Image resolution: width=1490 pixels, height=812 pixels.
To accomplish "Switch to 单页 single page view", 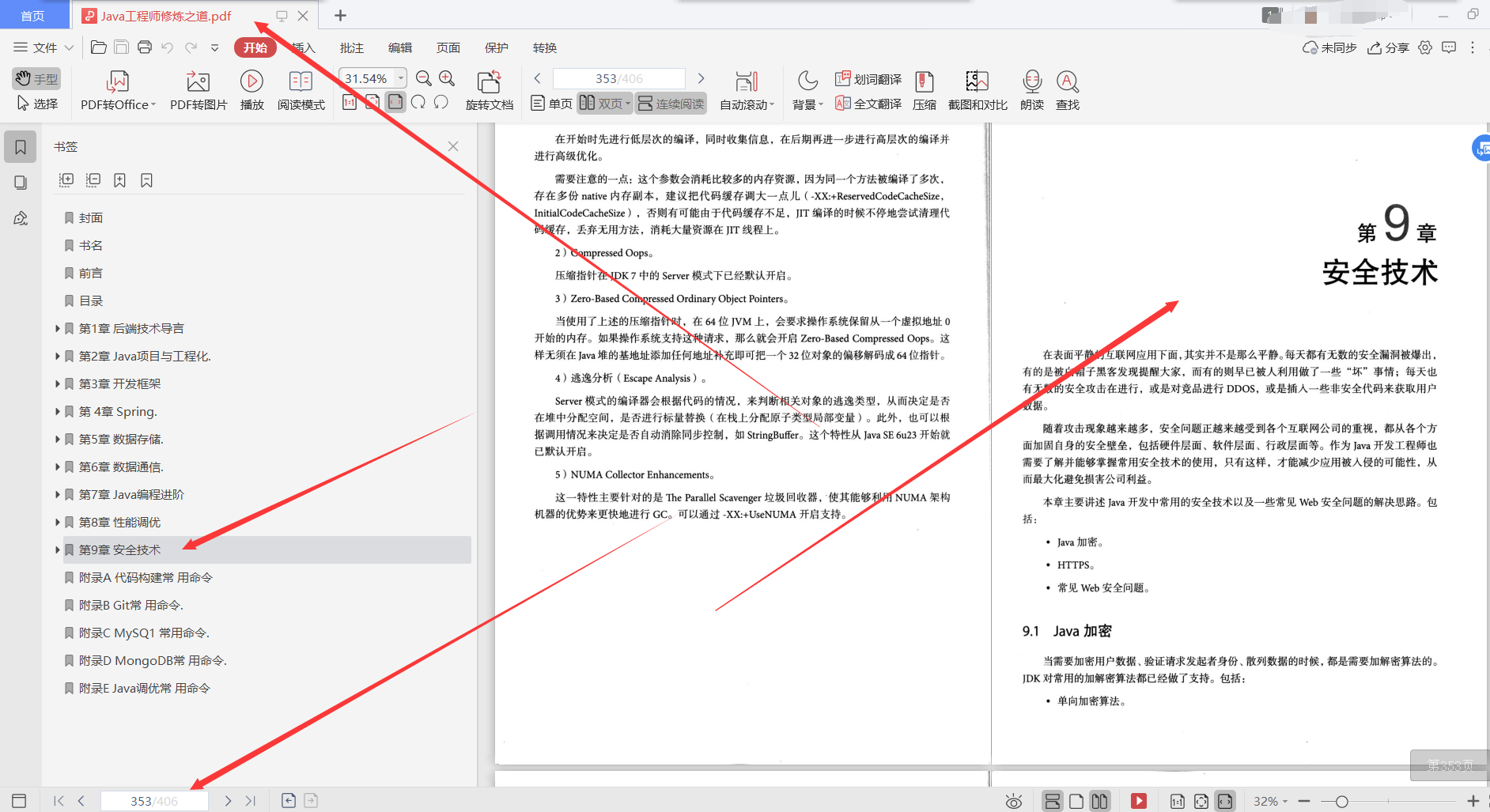I will pos(552,104).
